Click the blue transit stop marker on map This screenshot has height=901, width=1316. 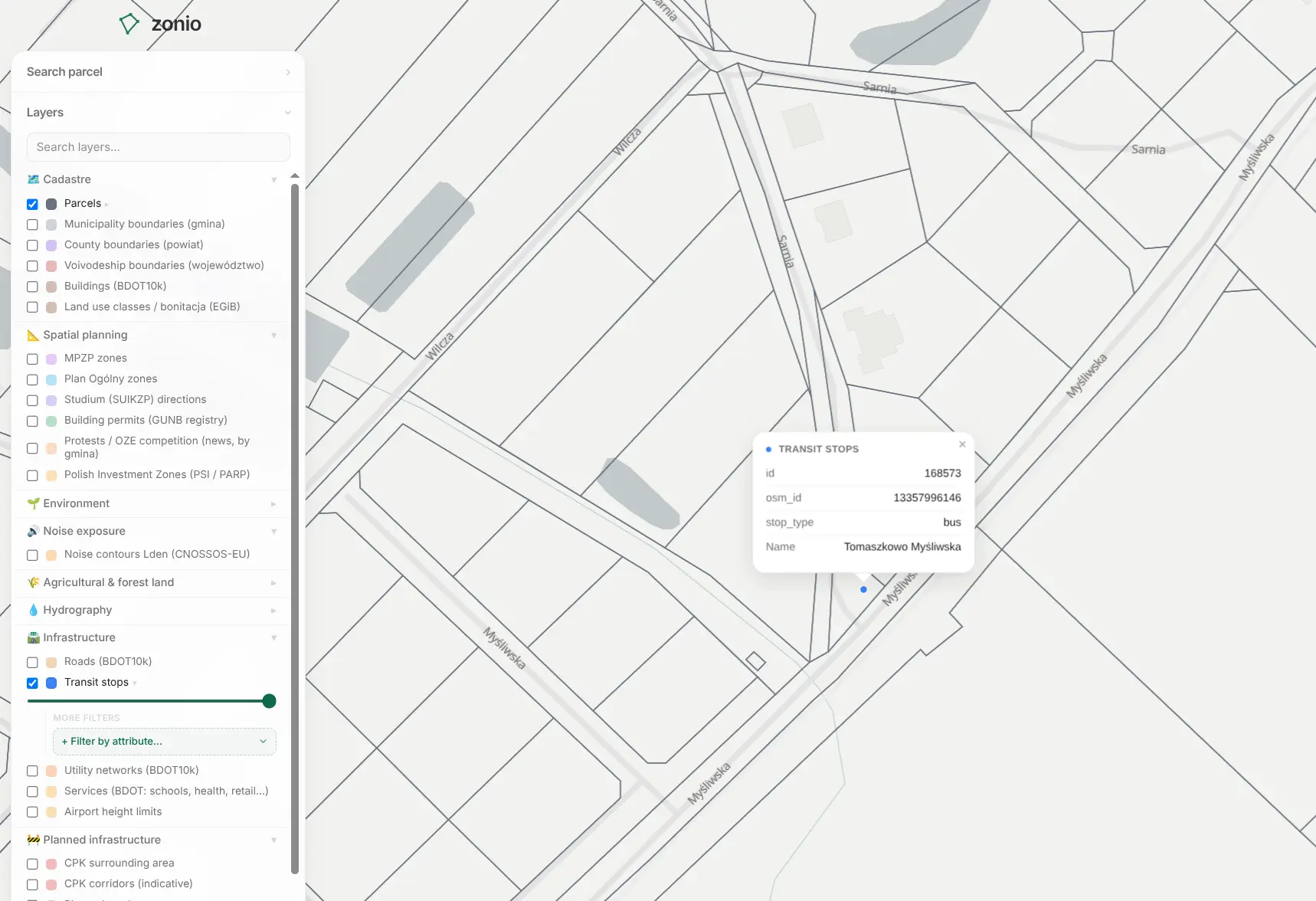[863, 589]
